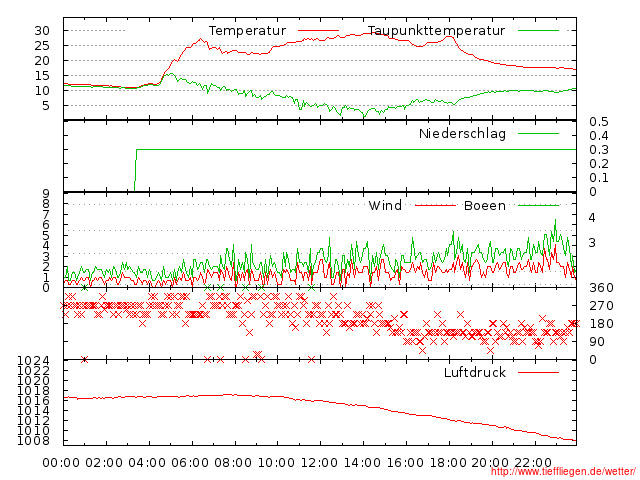Click the 16:00 time axis label
Image resolution: width=640 pixels, height=480 pixels.
coord(405,463)
